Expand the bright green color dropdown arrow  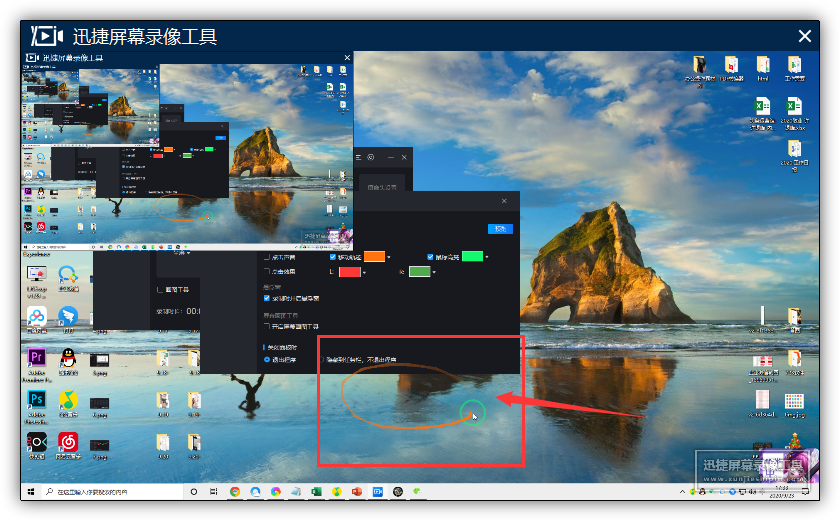487,257
